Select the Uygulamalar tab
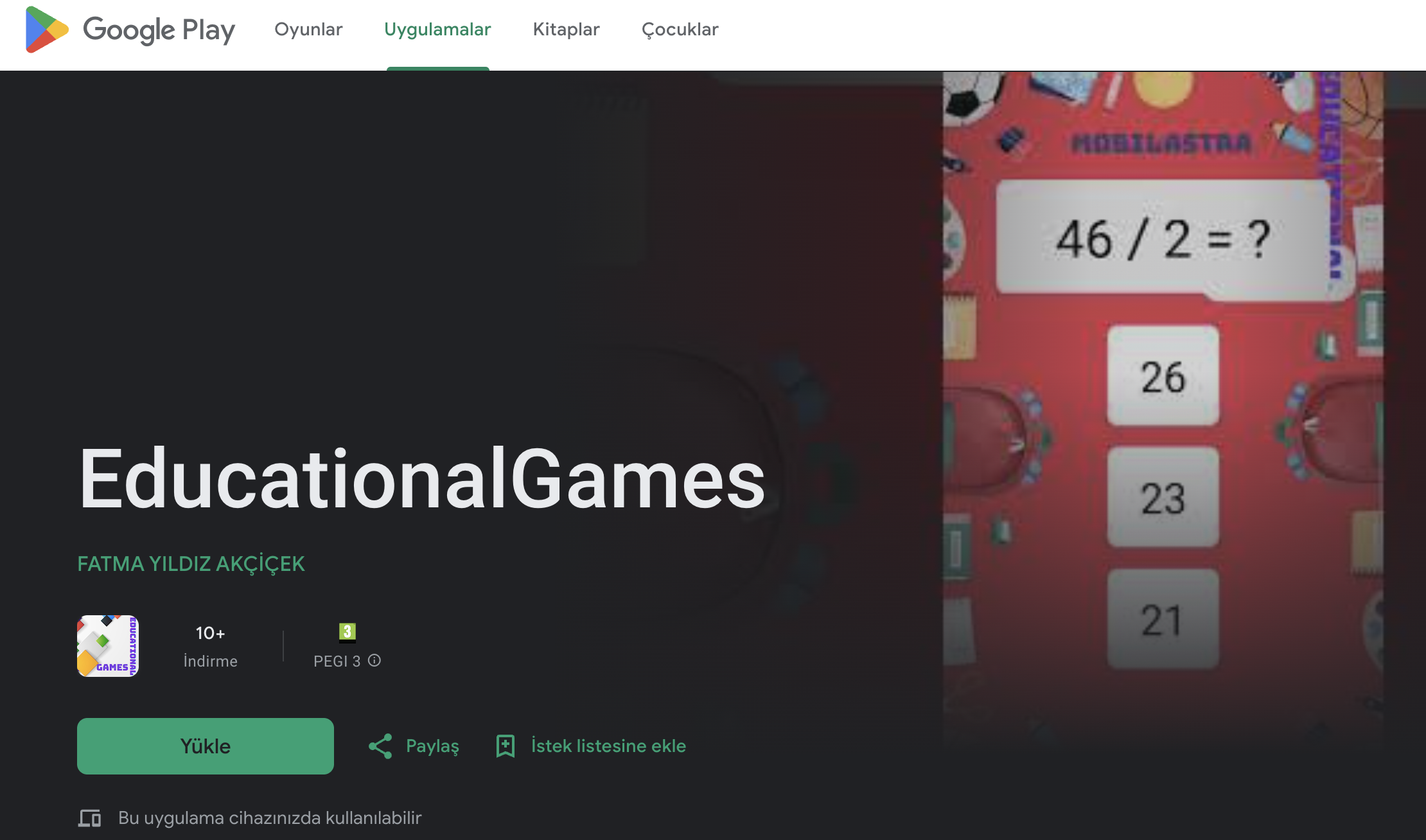The image size is (1426, 840). [437, 30]
